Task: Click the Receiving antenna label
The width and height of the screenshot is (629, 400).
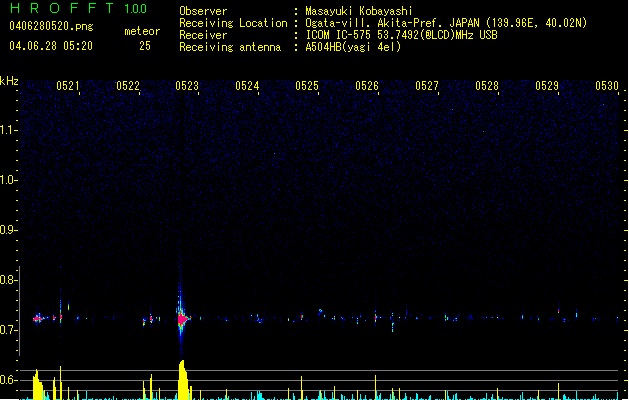Action: (230, 47)
